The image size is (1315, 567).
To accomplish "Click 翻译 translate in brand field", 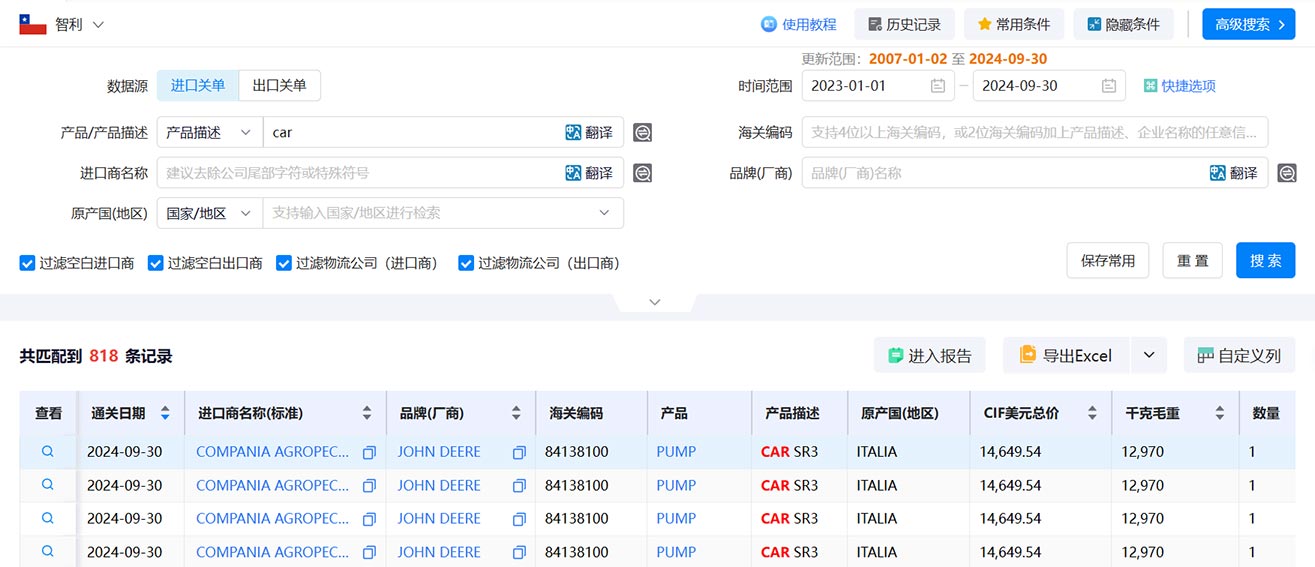I will [x=1234, y=173].
